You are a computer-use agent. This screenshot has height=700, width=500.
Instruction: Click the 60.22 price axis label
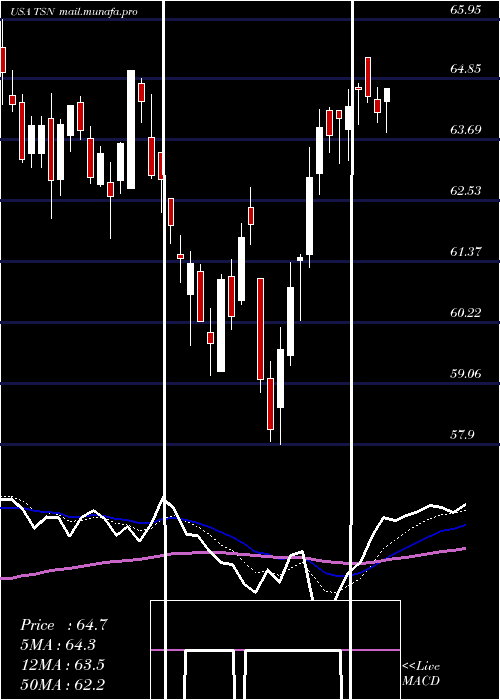coord(466,313)
